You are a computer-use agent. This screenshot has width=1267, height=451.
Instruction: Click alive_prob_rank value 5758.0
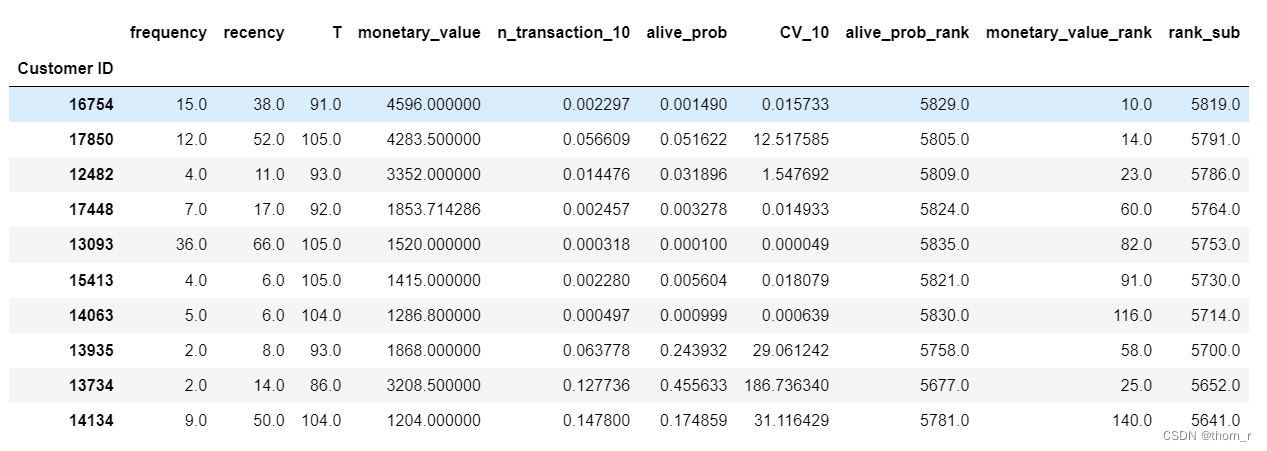[x=944, y=350]
